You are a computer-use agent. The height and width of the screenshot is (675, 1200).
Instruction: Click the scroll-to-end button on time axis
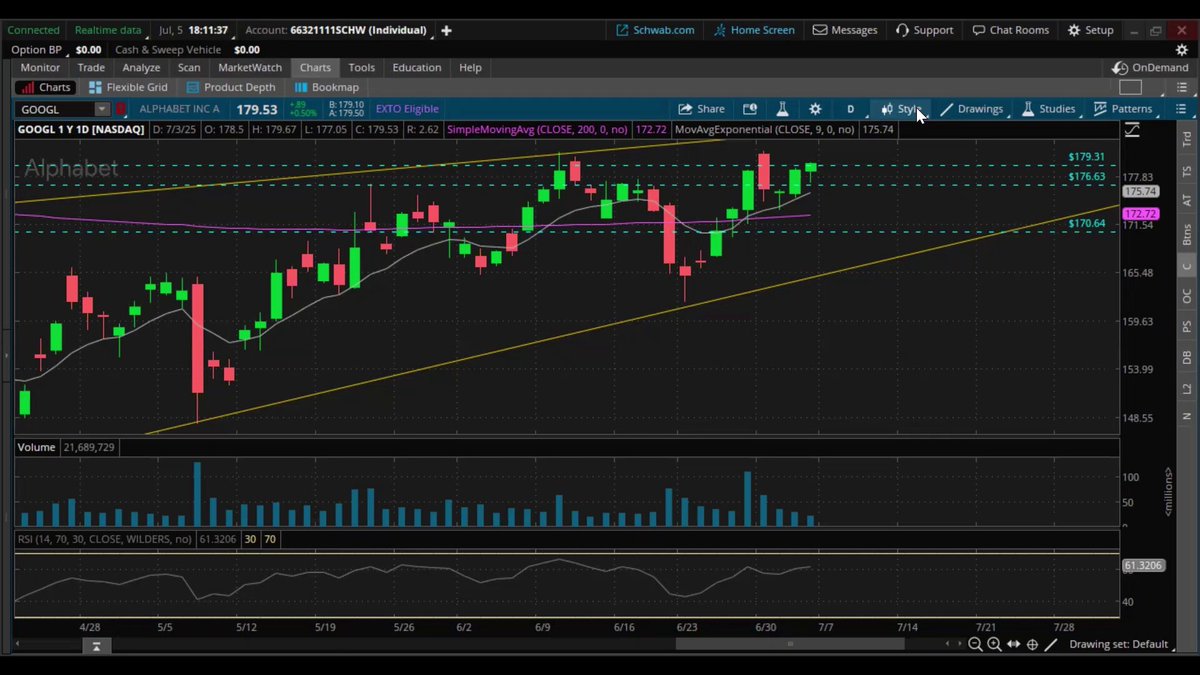(x=96, y=646)
